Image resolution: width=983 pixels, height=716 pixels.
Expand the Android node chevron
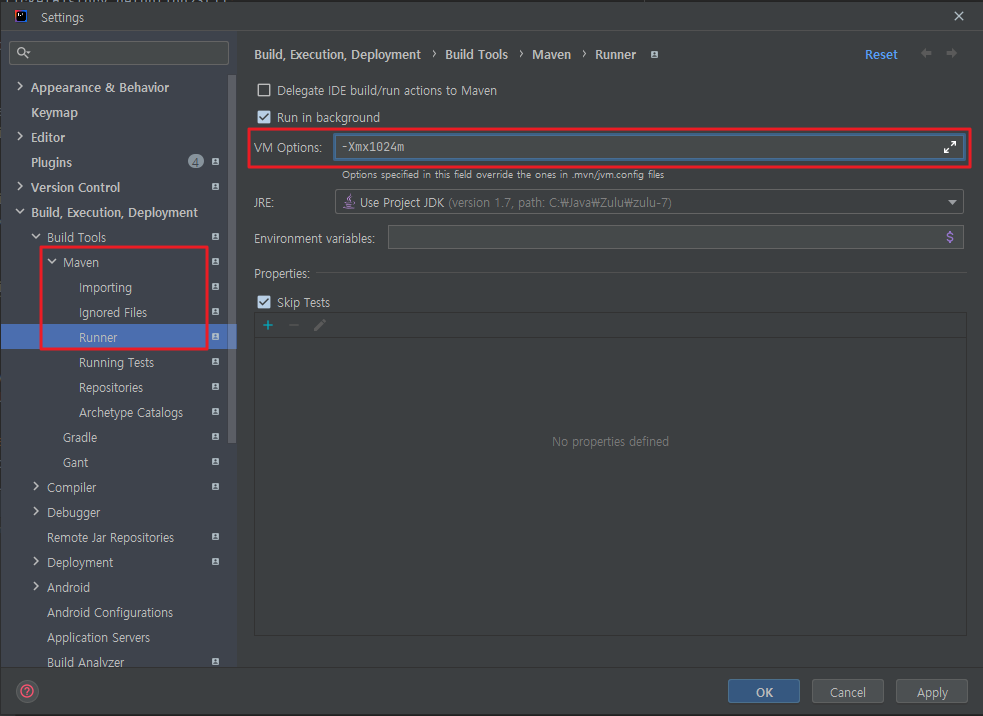point(36,587)
